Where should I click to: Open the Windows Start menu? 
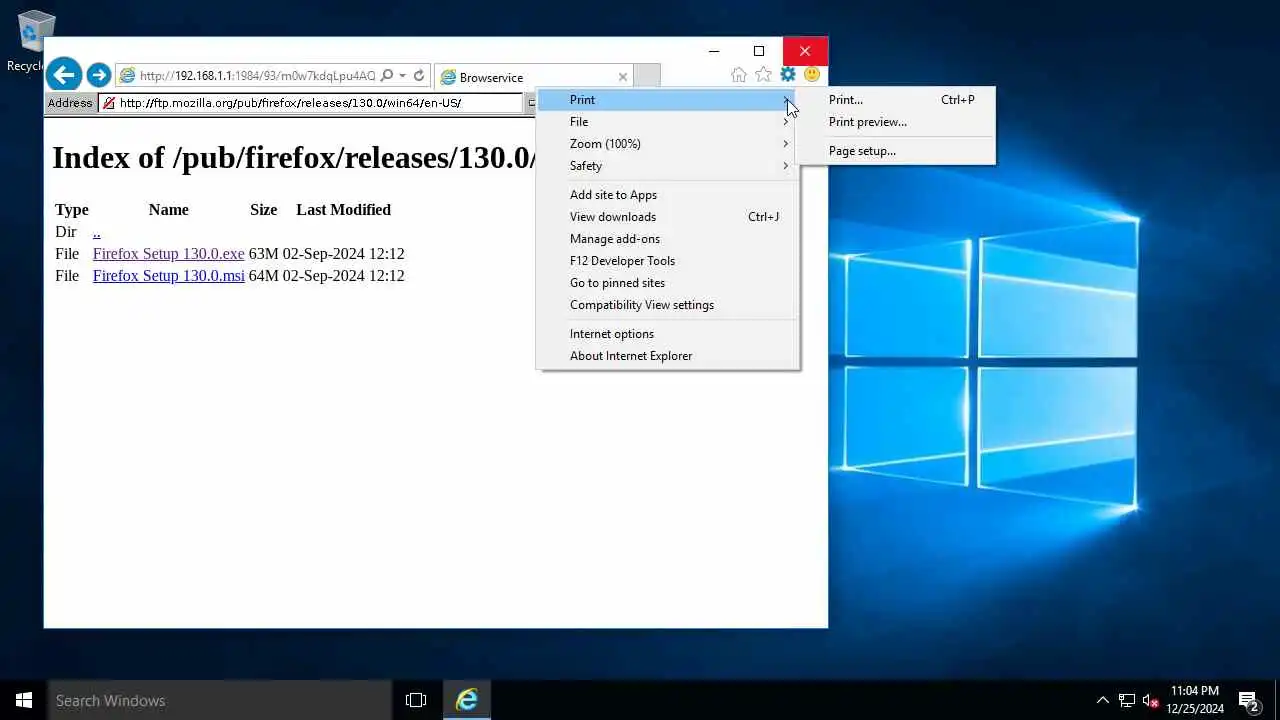[x=24, y=700]
